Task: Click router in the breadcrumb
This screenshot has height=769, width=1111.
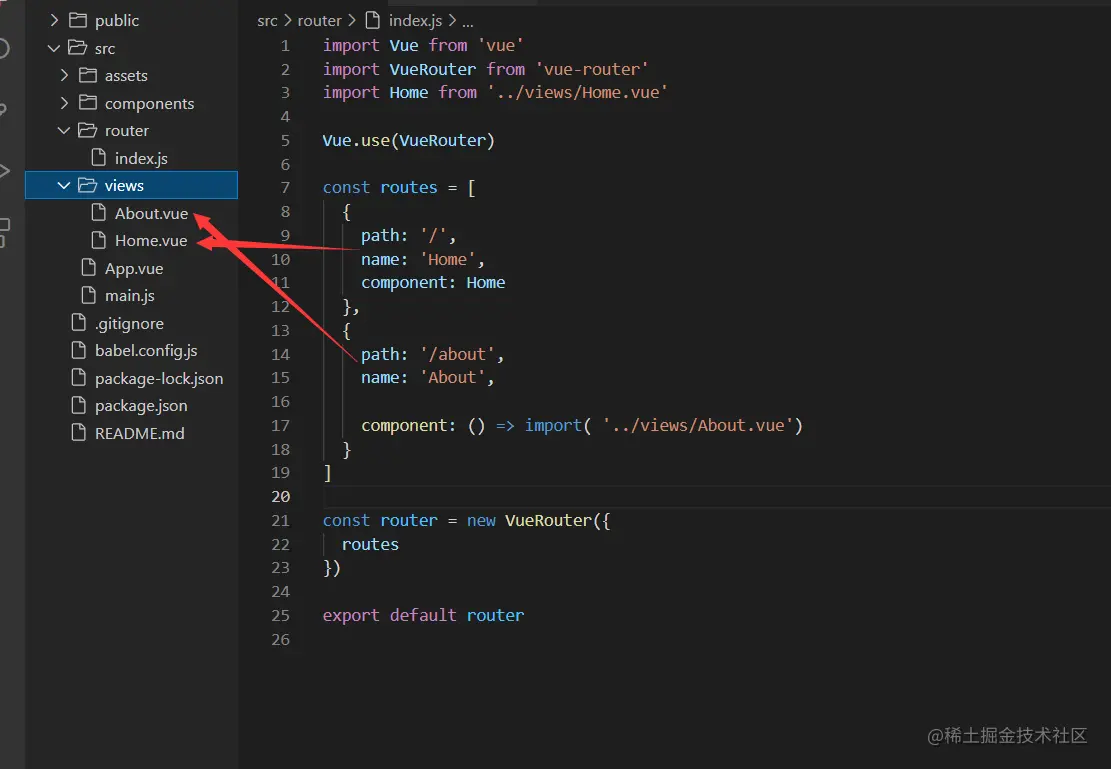Action: click(319, 21)
